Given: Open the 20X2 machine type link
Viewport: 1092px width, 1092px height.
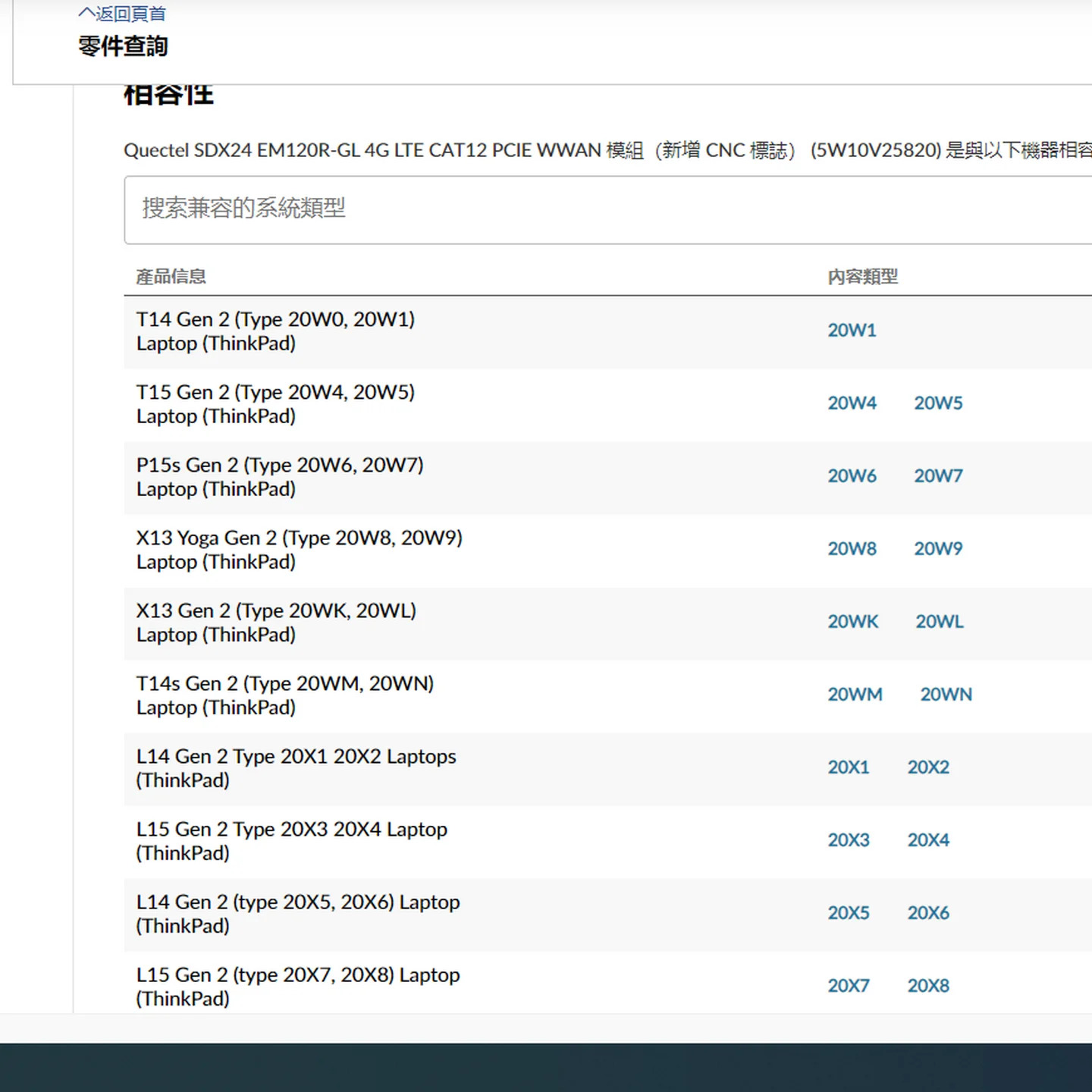Looking at the screenshot, I should coord(928,767).
